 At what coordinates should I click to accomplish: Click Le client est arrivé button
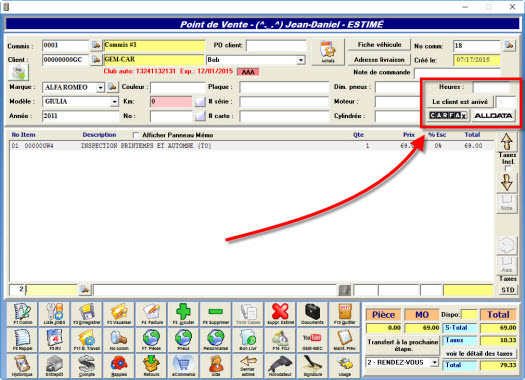point(460,101)
